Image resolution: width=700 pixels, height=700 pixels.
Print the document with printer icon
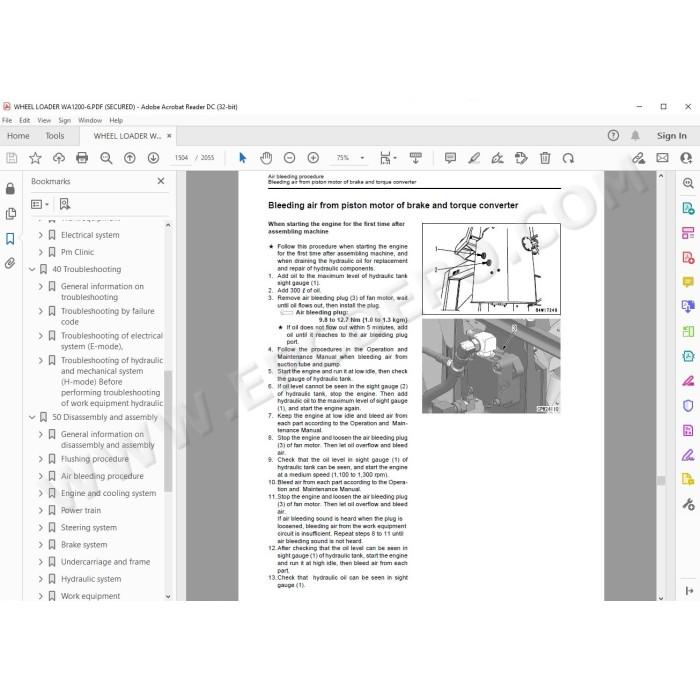[82, 158]
